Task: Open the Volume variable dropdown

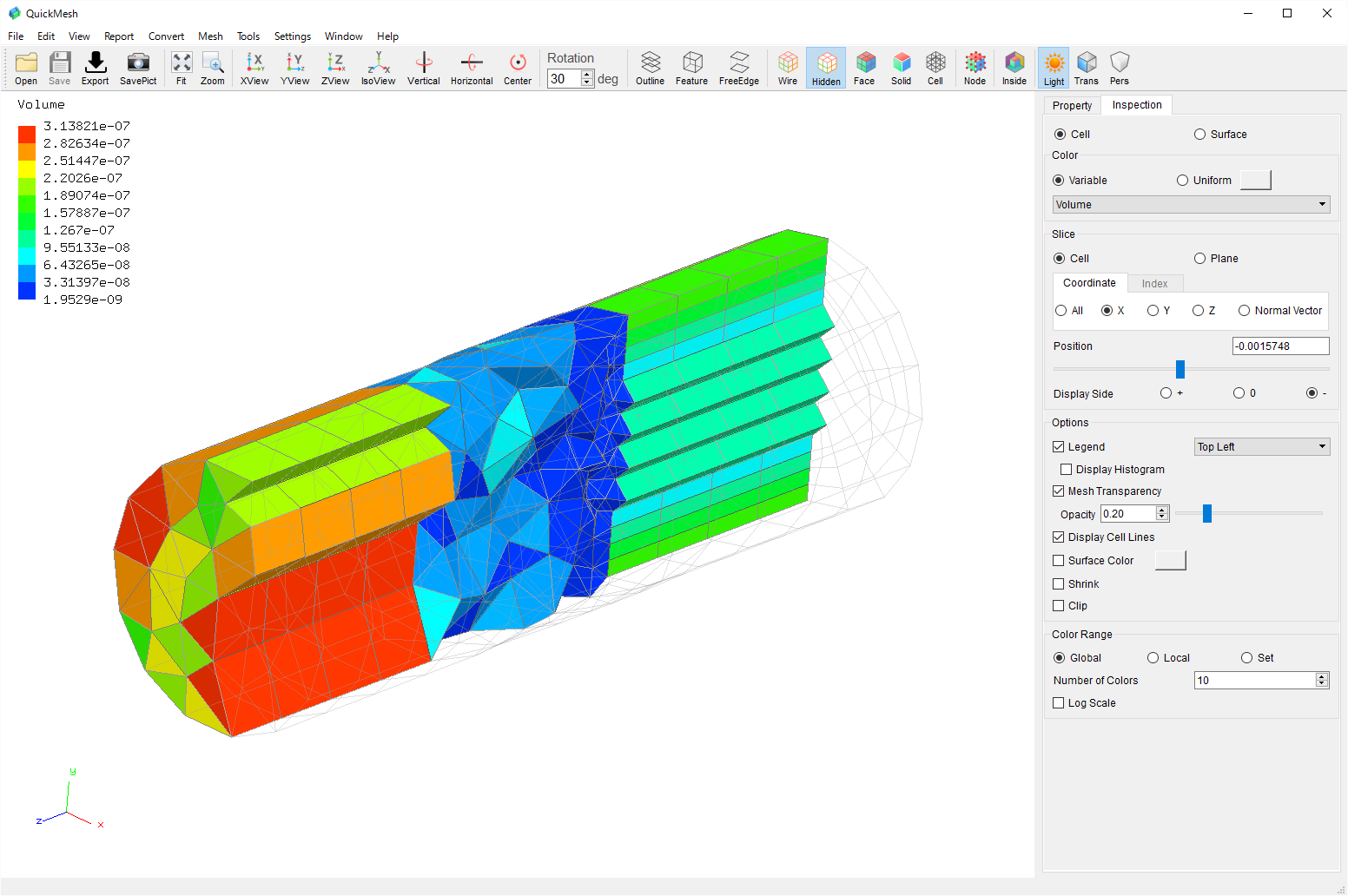Action: (x=1191, y=205)
